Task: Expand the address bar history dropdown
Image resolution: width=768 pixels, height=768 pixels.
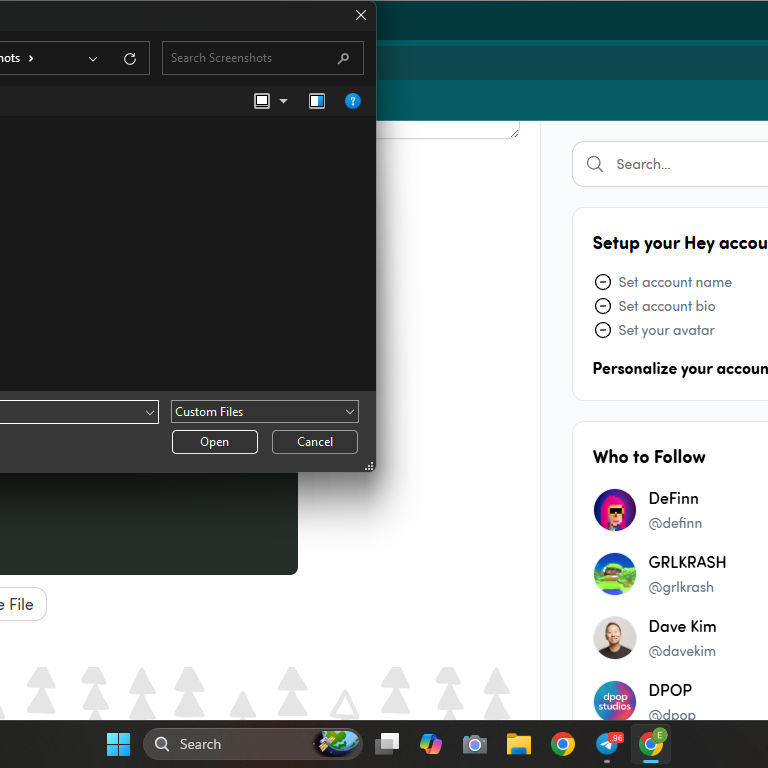Action: (93, 59)
